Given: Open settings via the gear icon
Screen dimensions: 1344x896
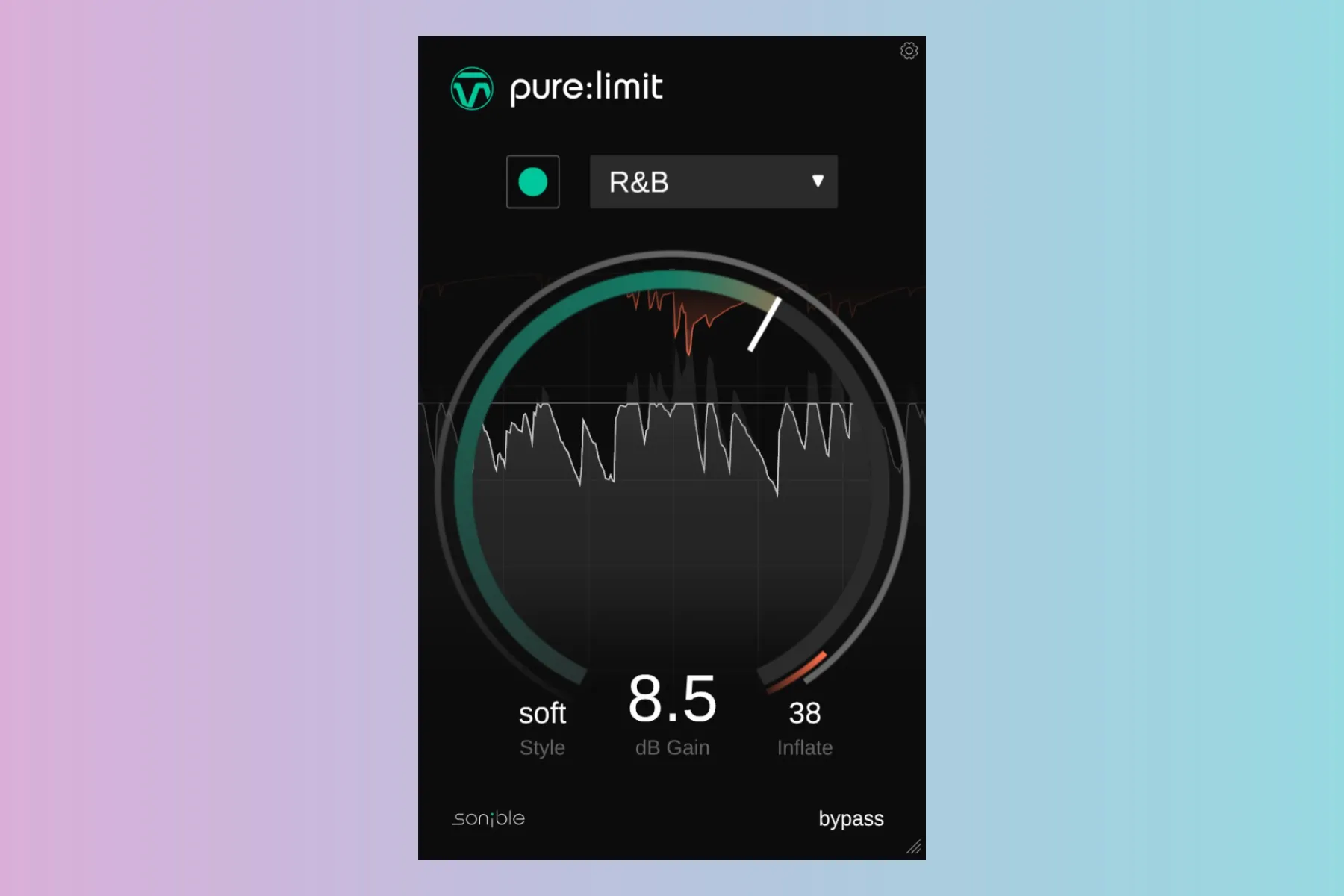Looking at the screenshot, I should (909, 51).
